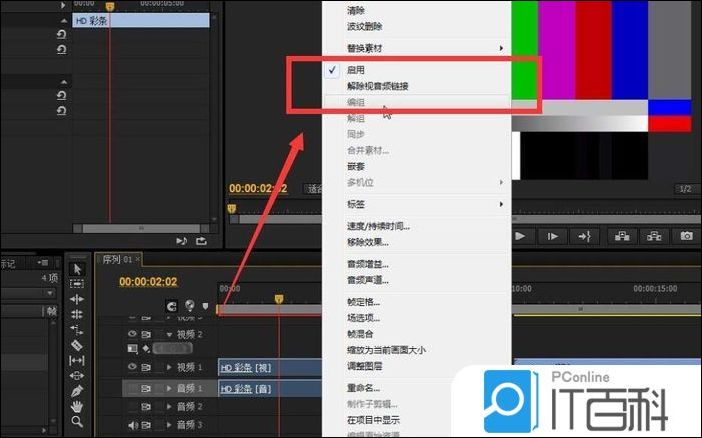
Task: Click display style icon under 视频 2
Action: pos(133,348)
